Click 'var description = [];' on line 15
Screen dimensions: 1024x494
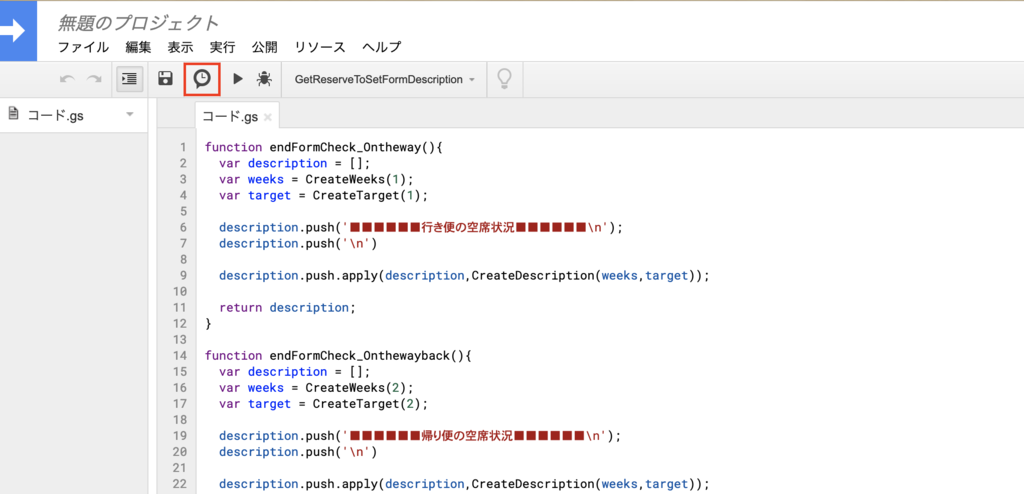(295, 372)
